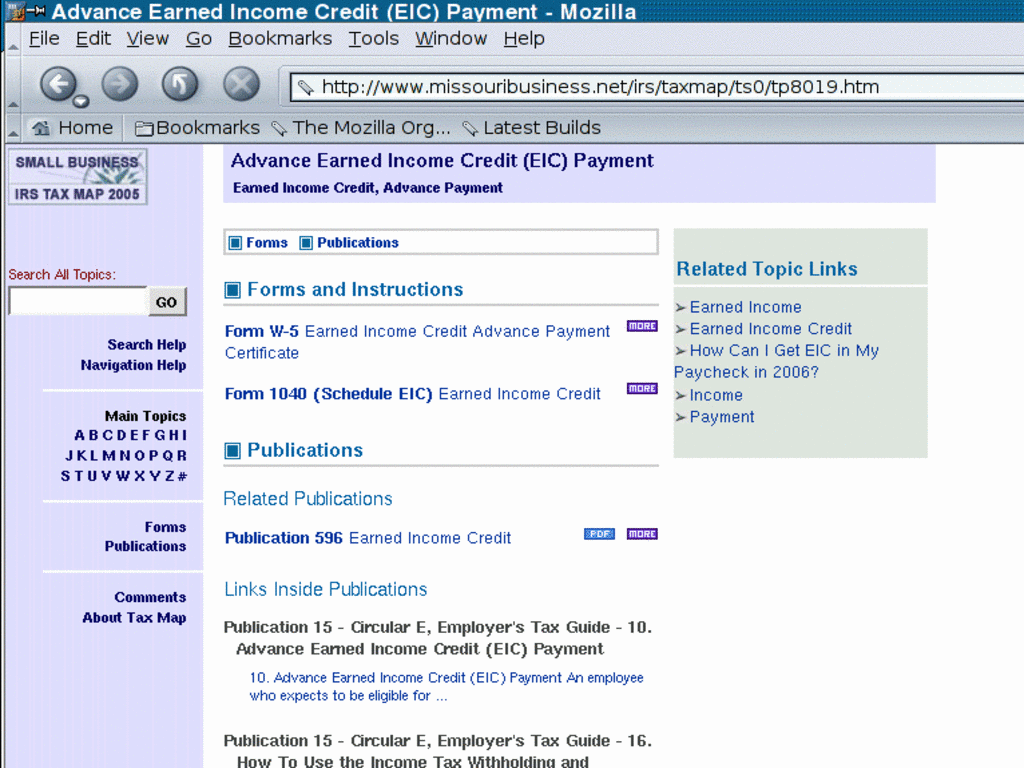This screenshot has width=1024, height=768.
Task: Open the About Tax Map link
Action: pyautogui.click(x=134, y=617)
